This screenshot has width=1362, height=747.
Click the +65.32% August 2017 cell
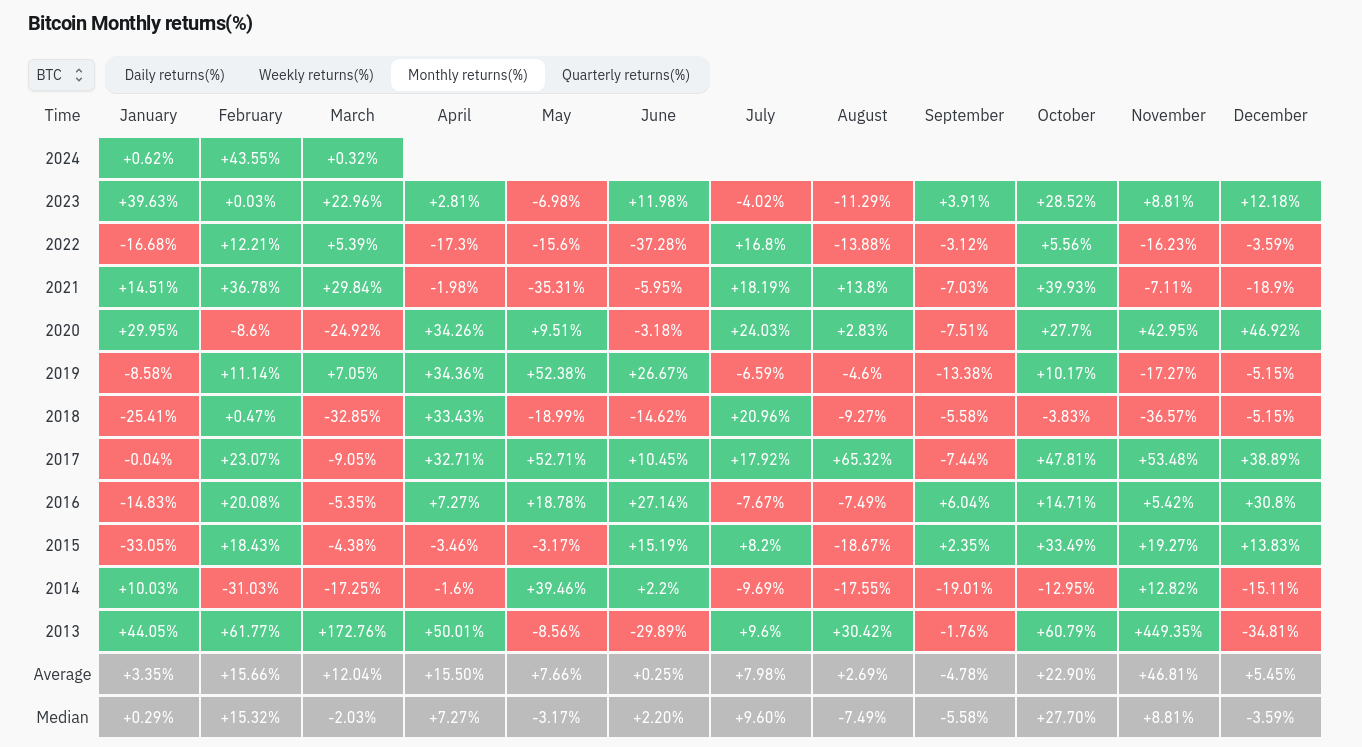click(862, 459)
